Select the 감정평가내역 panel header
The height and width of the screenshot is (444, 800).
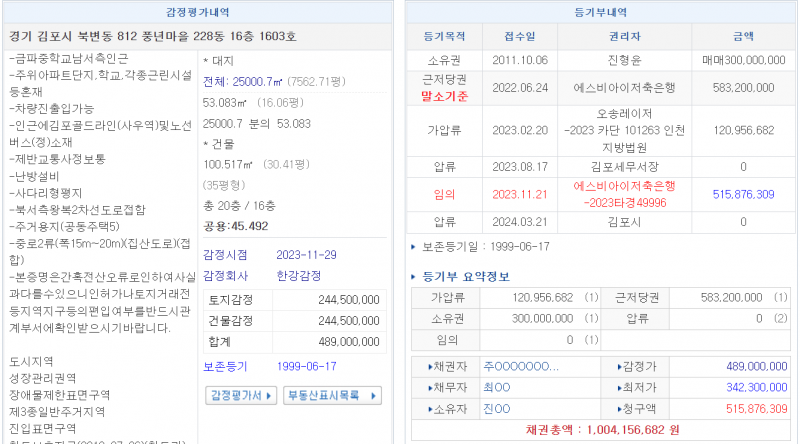[196, 12]
